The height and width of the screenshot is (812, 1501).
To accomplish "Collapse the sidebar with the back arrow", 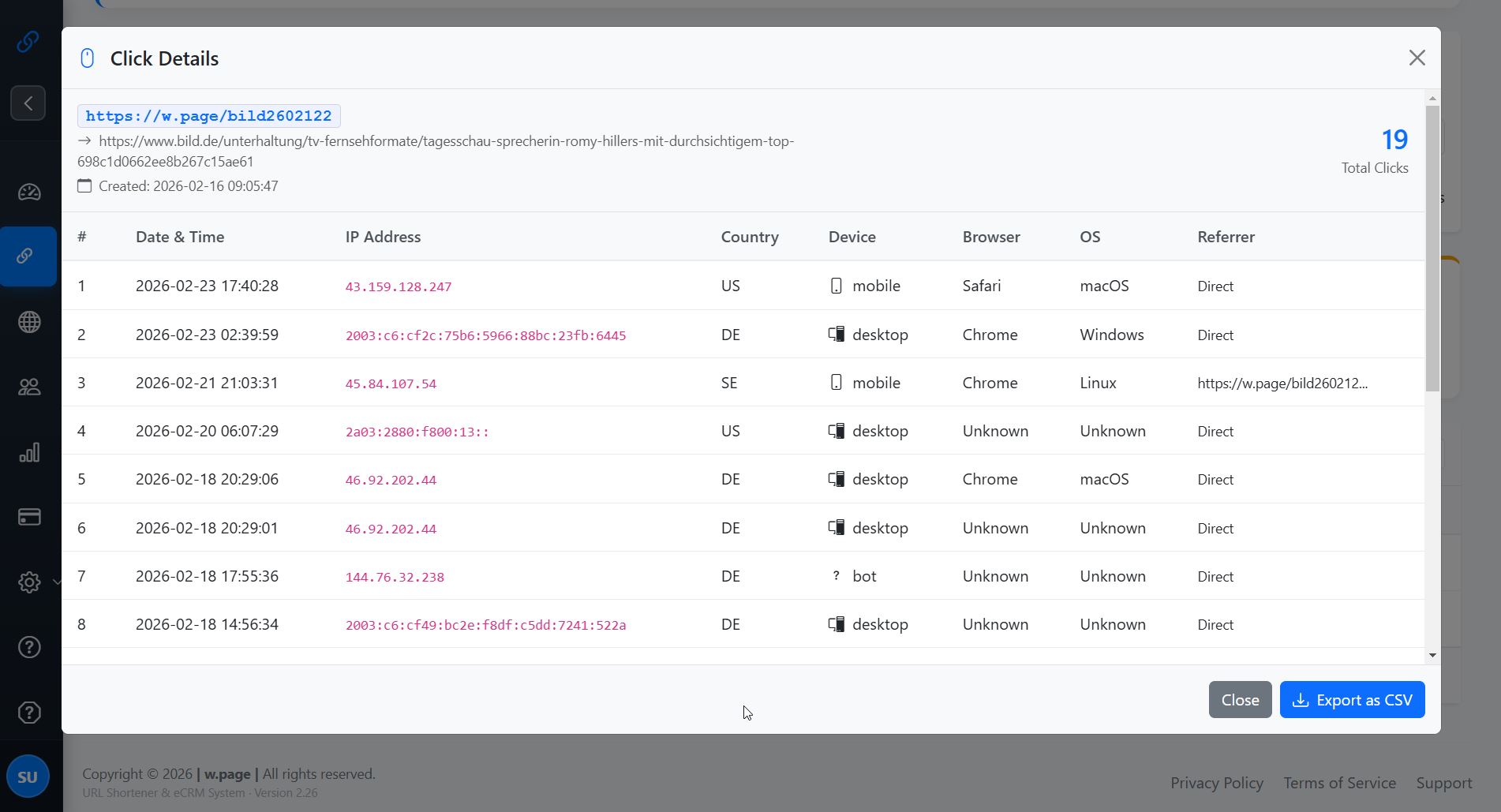I will coord(28,103).
